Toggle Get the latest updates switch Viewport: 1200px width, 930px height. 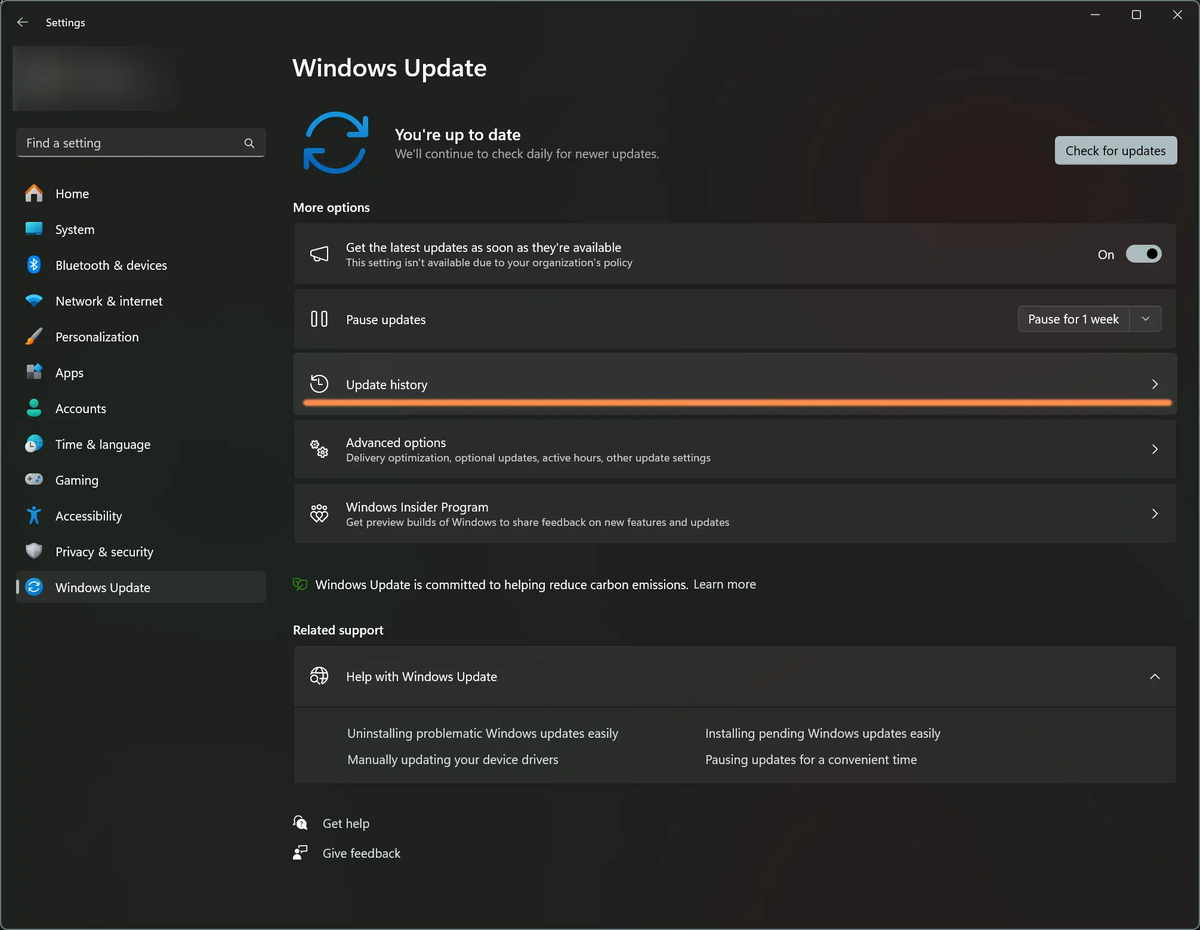(1144, 254)
